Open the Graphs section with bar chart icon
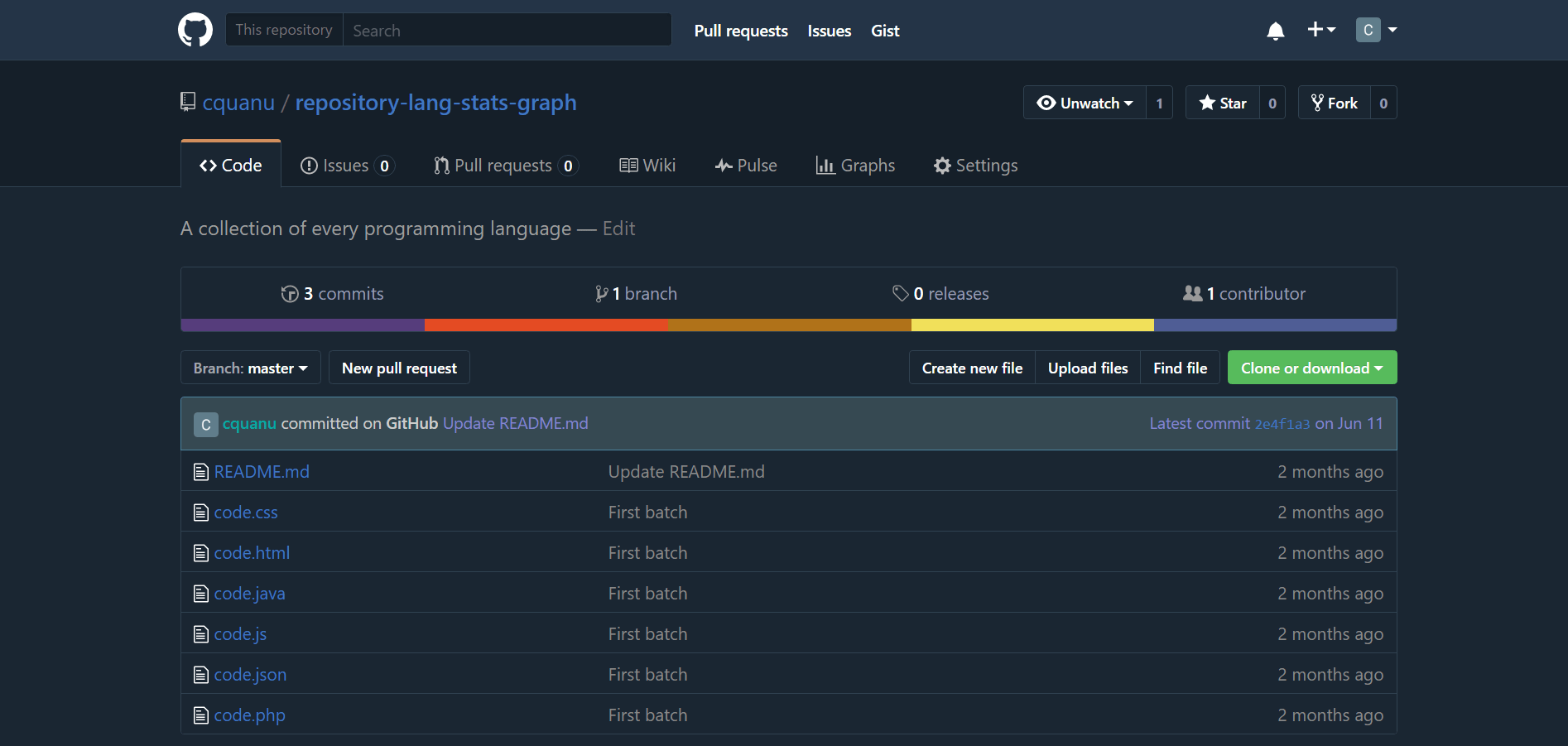 (x=825, y=166)
